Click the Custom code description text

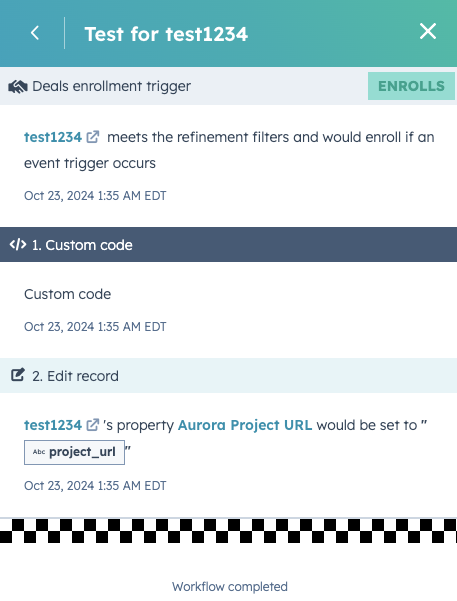(67, 294)
